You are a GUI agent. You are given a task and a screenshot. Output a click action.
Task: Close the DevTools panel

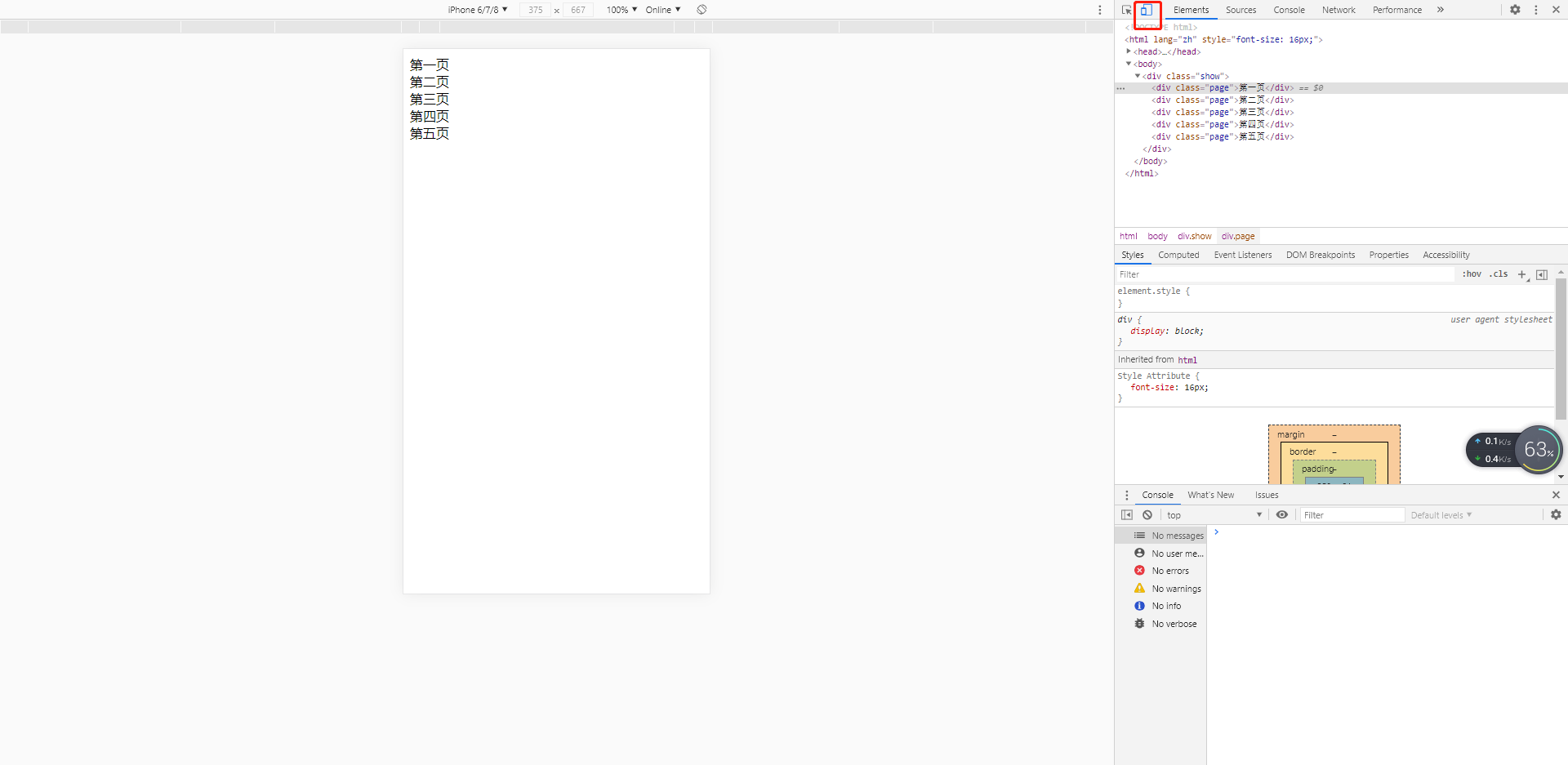[x=1556, y=10]
